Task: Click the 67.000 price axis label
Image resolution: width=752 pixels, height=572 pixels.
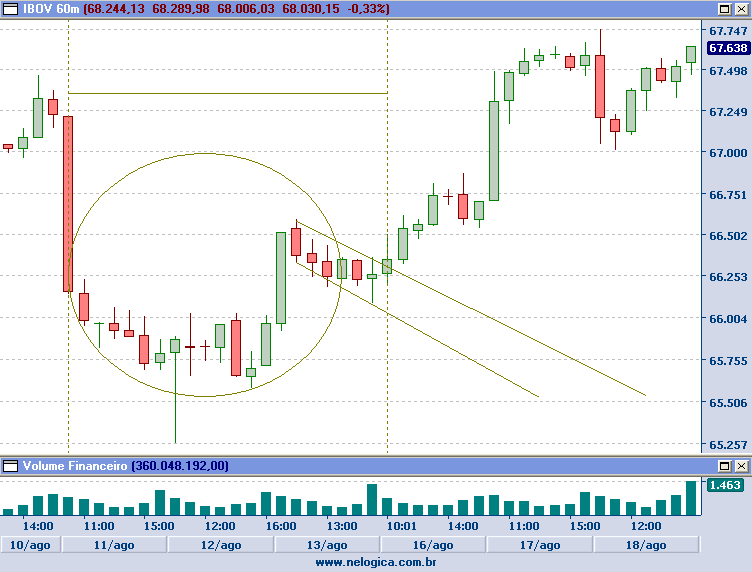Action: 727,153
